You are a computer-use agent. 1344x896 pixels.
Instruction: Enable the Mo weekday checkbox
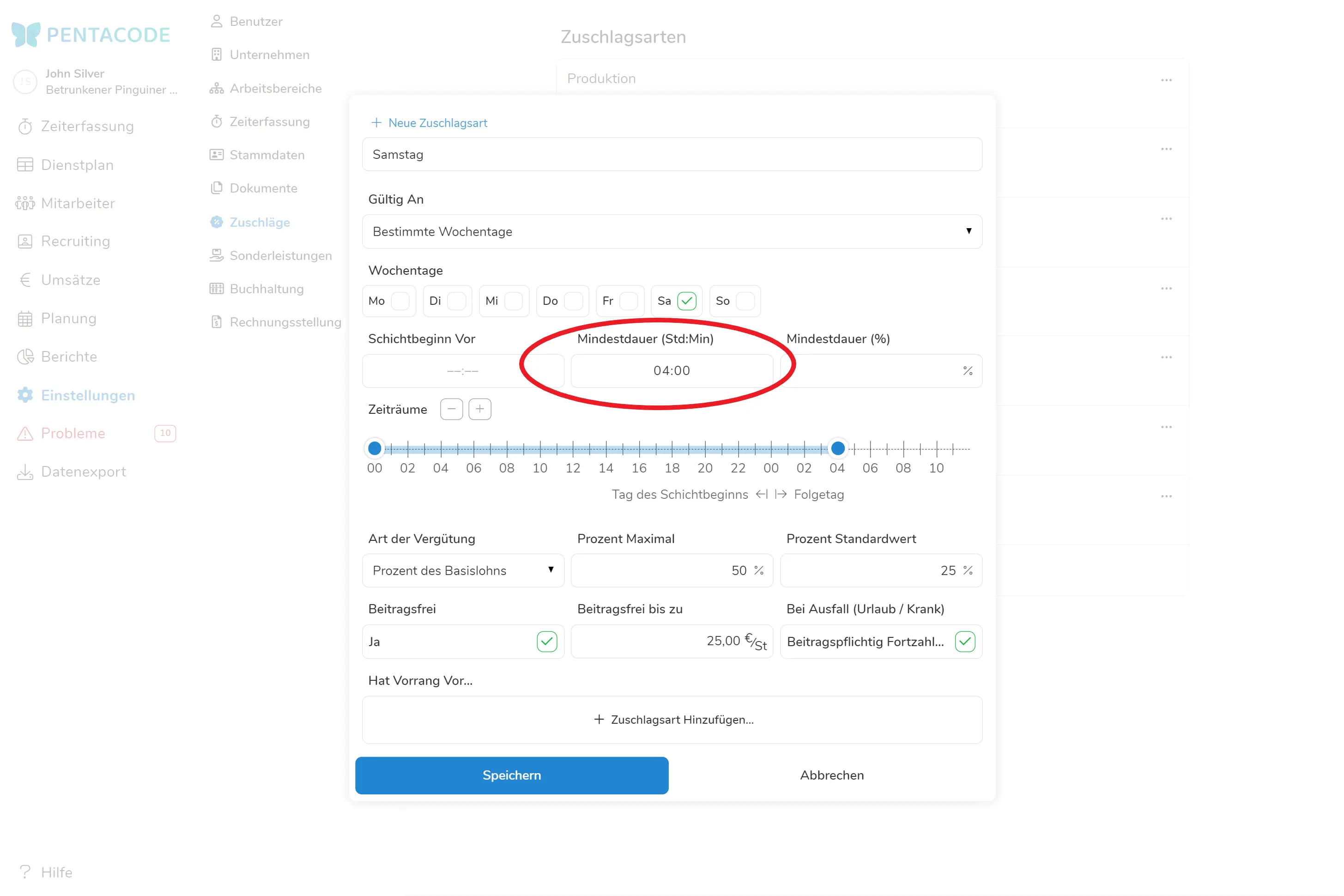400,301
